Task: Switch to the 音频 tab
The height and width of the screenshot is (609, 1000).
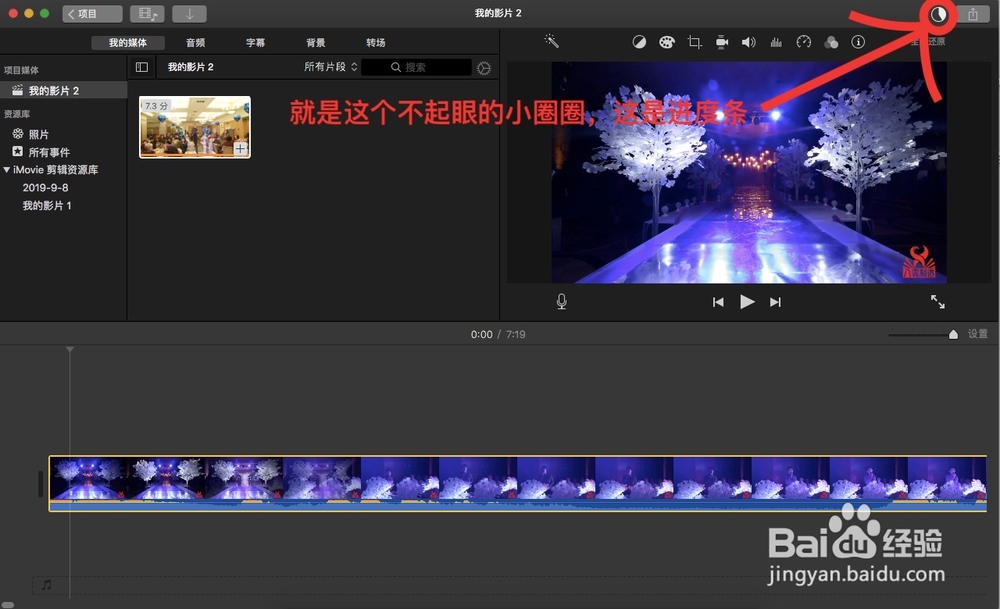Action: click(194, 42)
